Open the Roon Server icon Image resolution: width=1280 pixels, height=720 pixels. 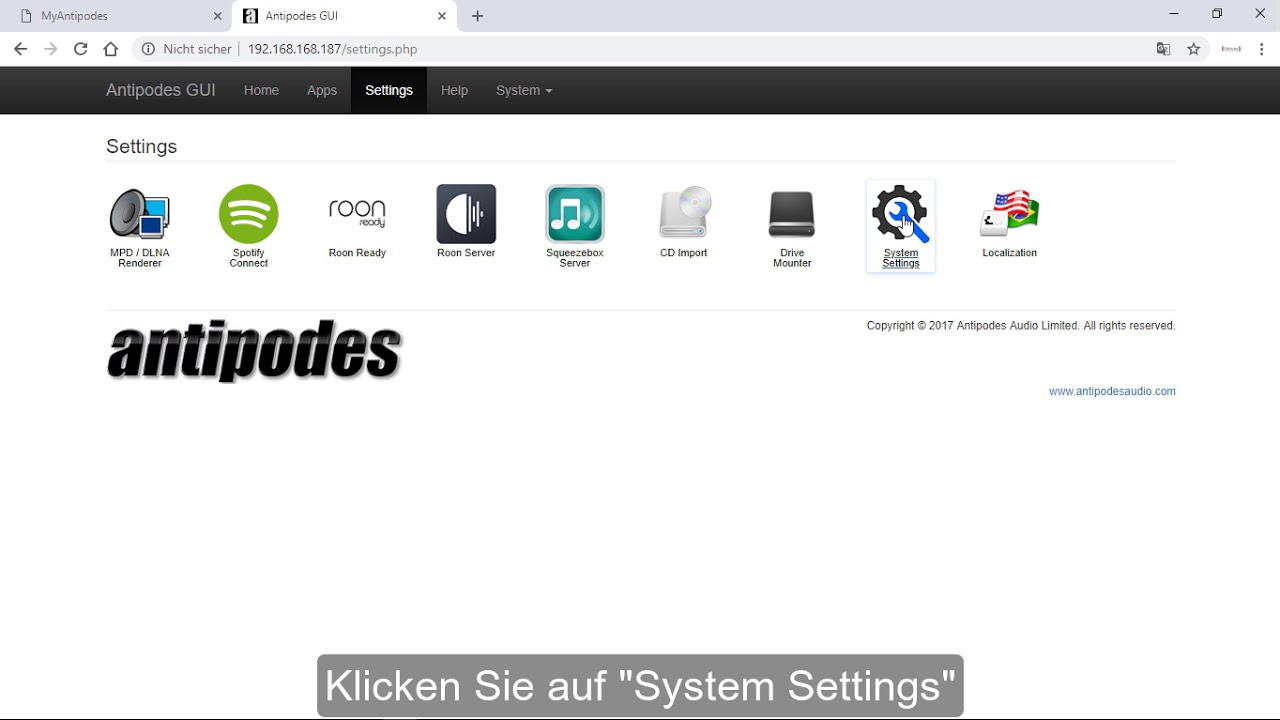point(466,214)
